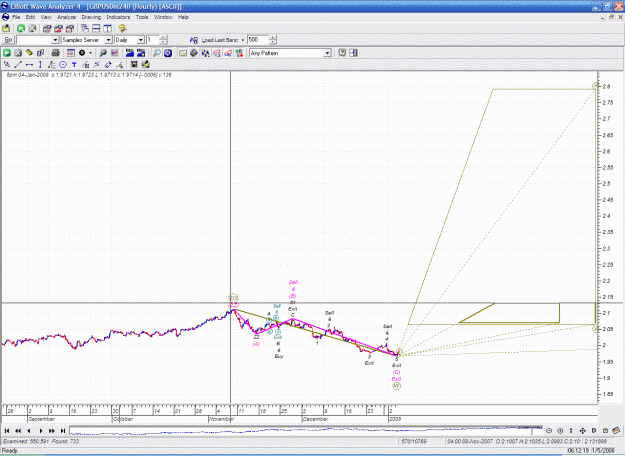Click the four-way pan arrows icon at bottom

pyautogui.click(x=582, y=430)
